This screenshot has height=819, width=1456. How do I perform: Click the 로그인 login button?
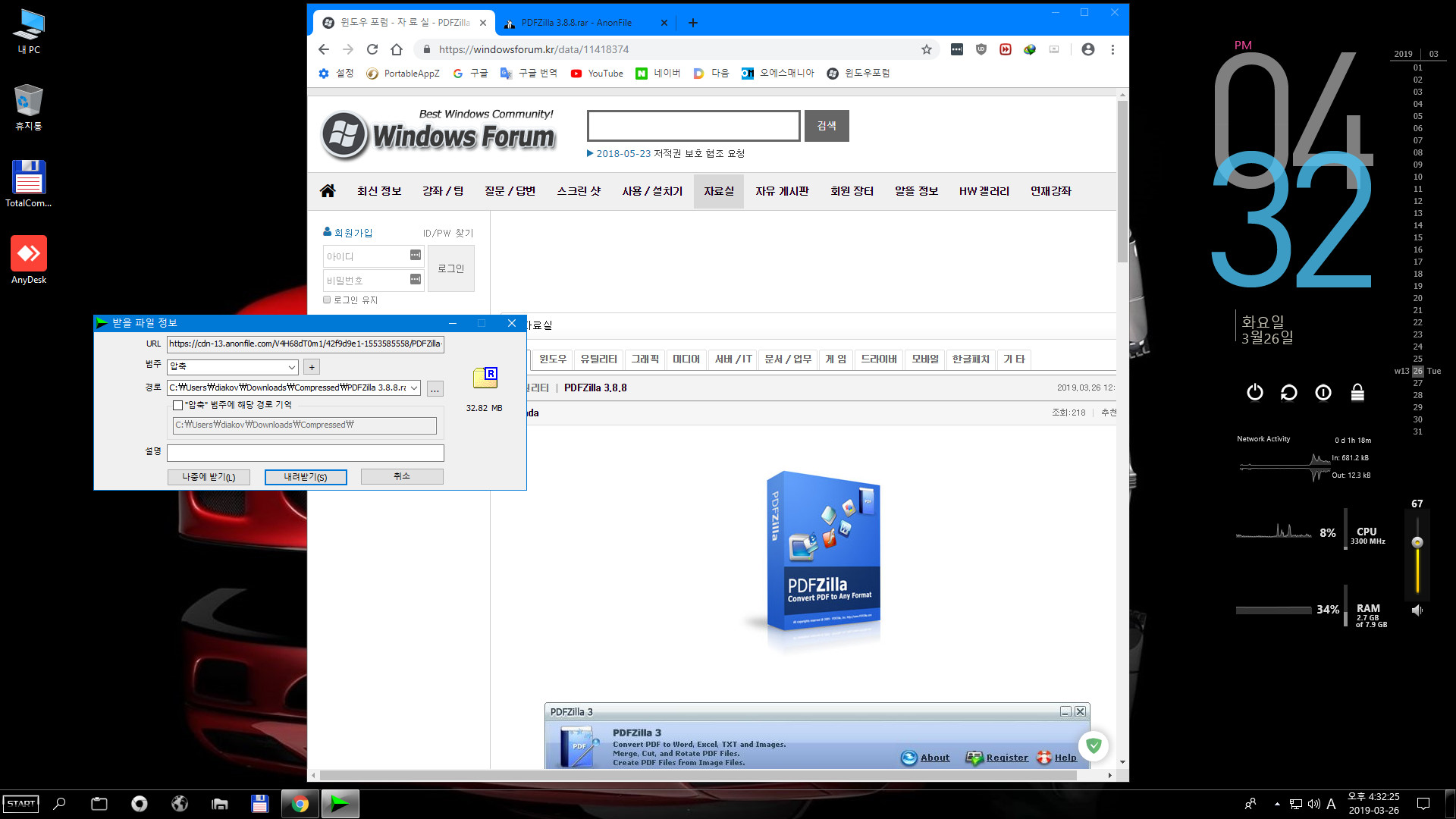tap(451, 268)
